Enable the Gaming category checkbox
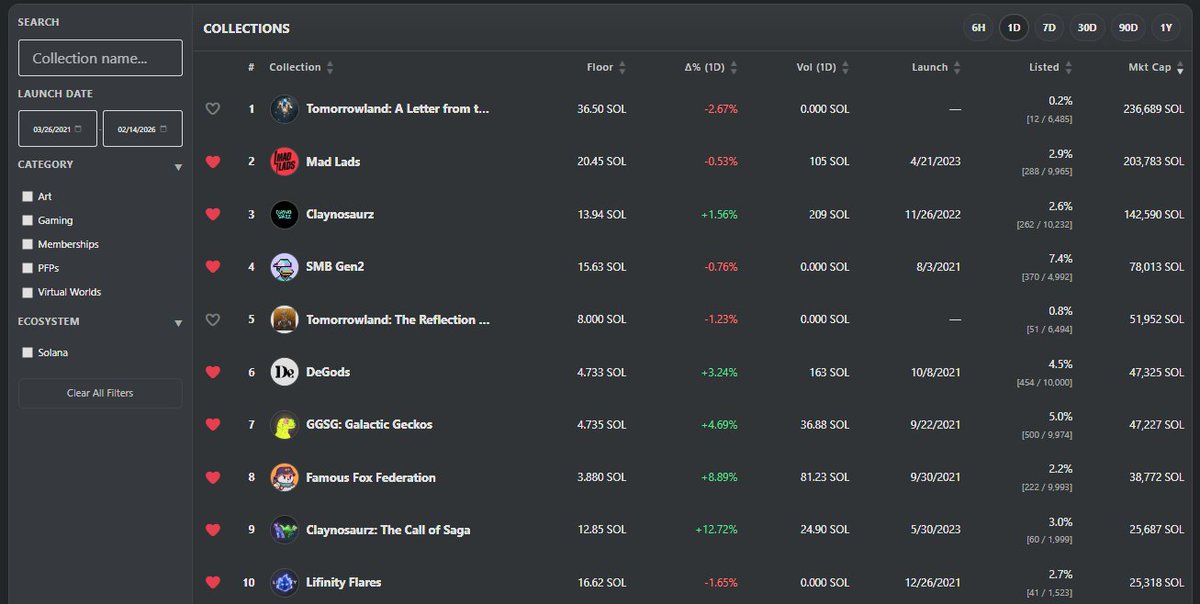 coord(28,221)
